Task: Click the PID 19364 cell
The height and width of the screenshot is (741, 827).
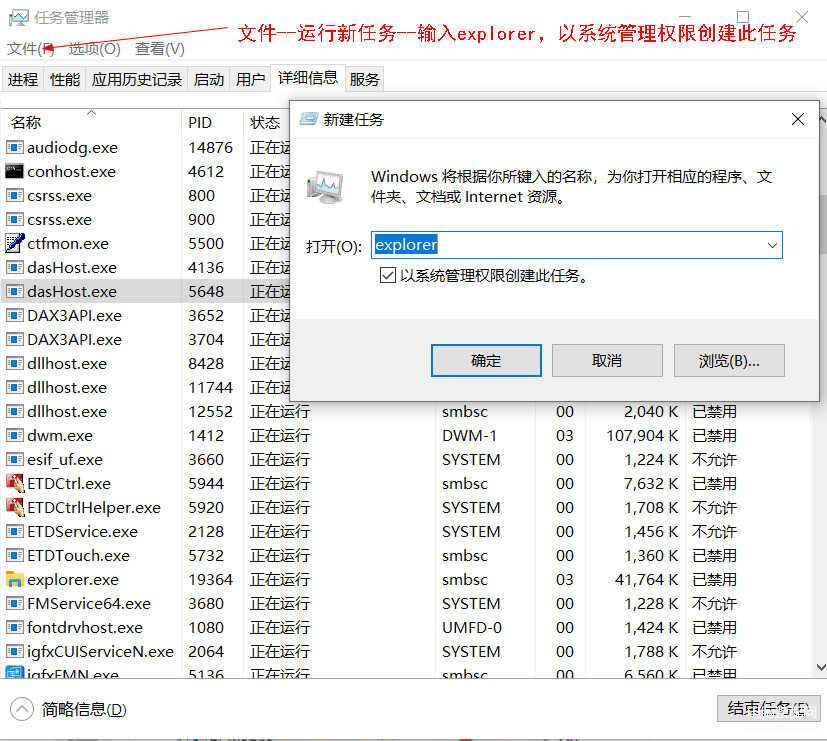Action: (x=210, y=579)
